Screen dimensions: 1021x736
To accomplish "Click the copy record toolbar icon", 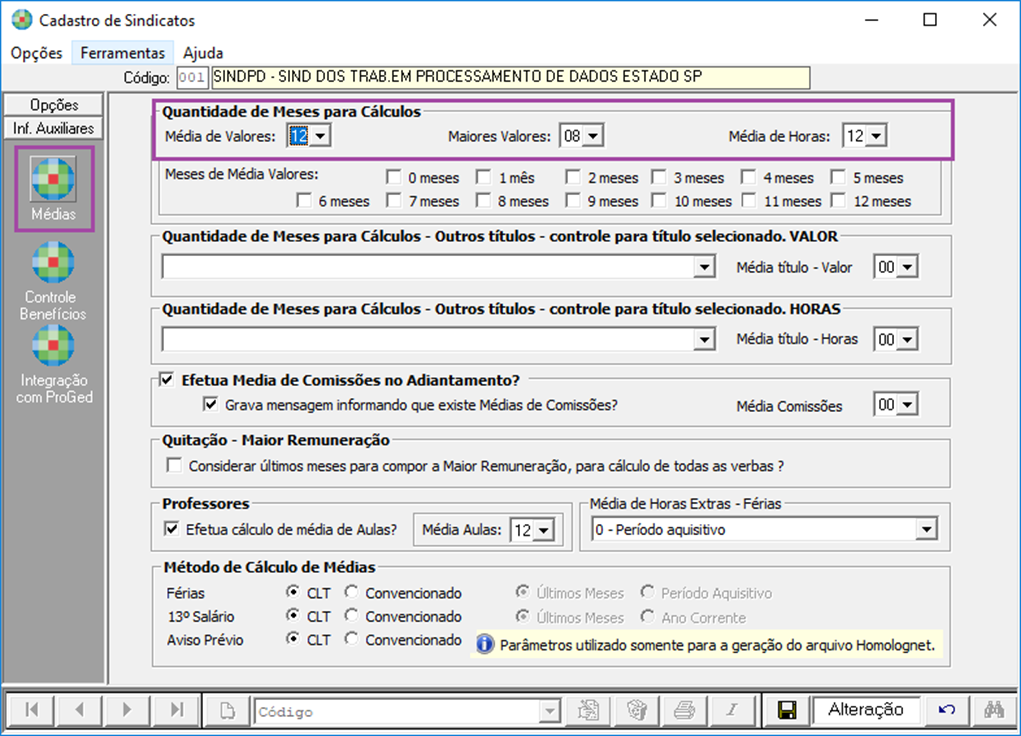I will click(x=589, y=710).
